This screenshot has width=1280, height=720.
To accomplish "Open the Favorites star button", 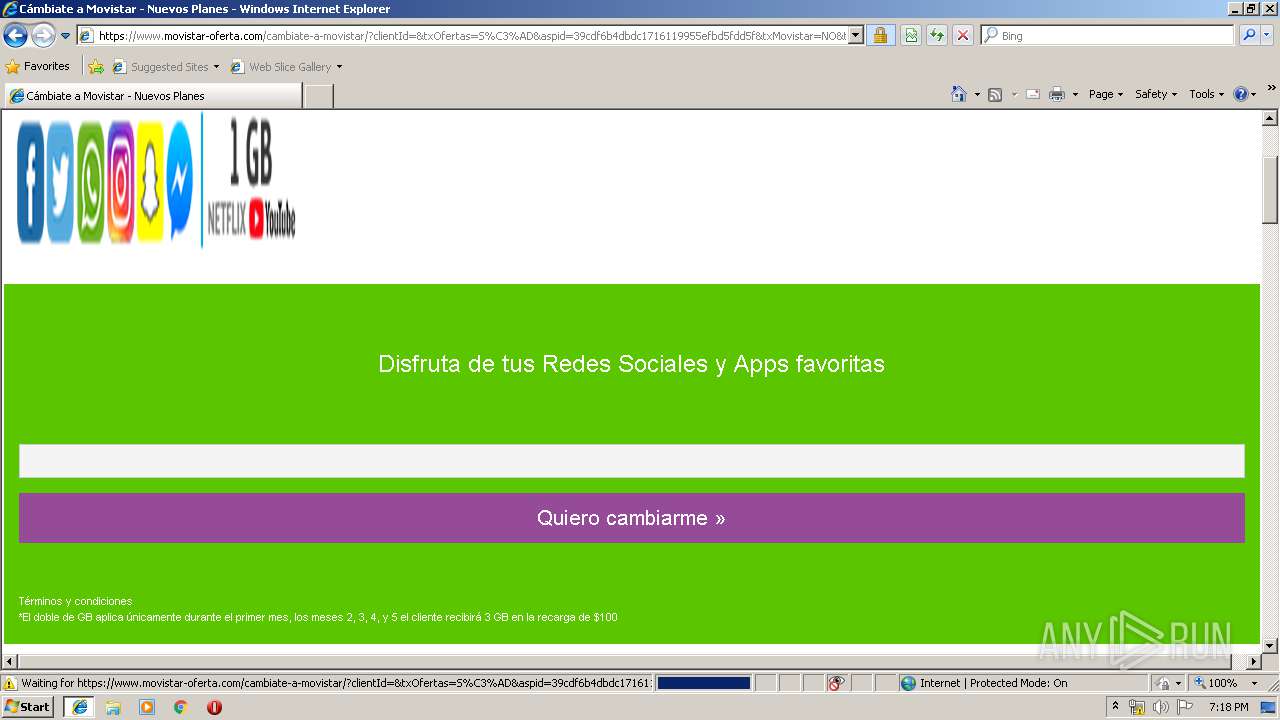I will click(38, 67).
